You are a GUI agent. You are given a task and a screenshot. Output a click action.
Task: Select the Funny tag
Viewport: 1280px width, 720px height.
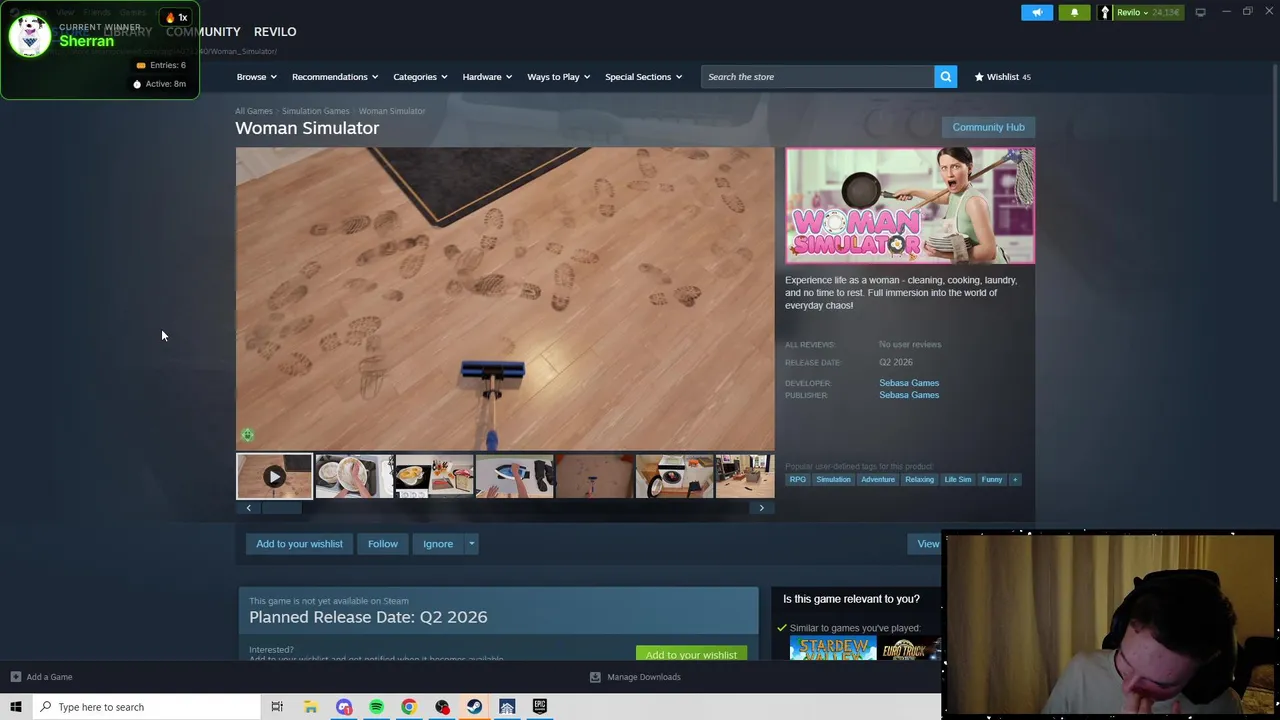click(992, 479)
